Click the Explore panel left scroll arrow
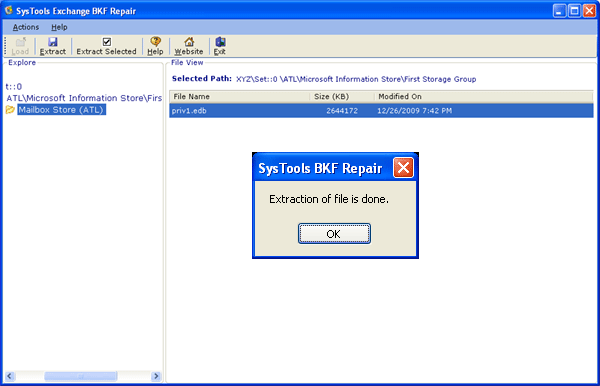The width and height of the screenshot is (600, 386). coord(10,376)
